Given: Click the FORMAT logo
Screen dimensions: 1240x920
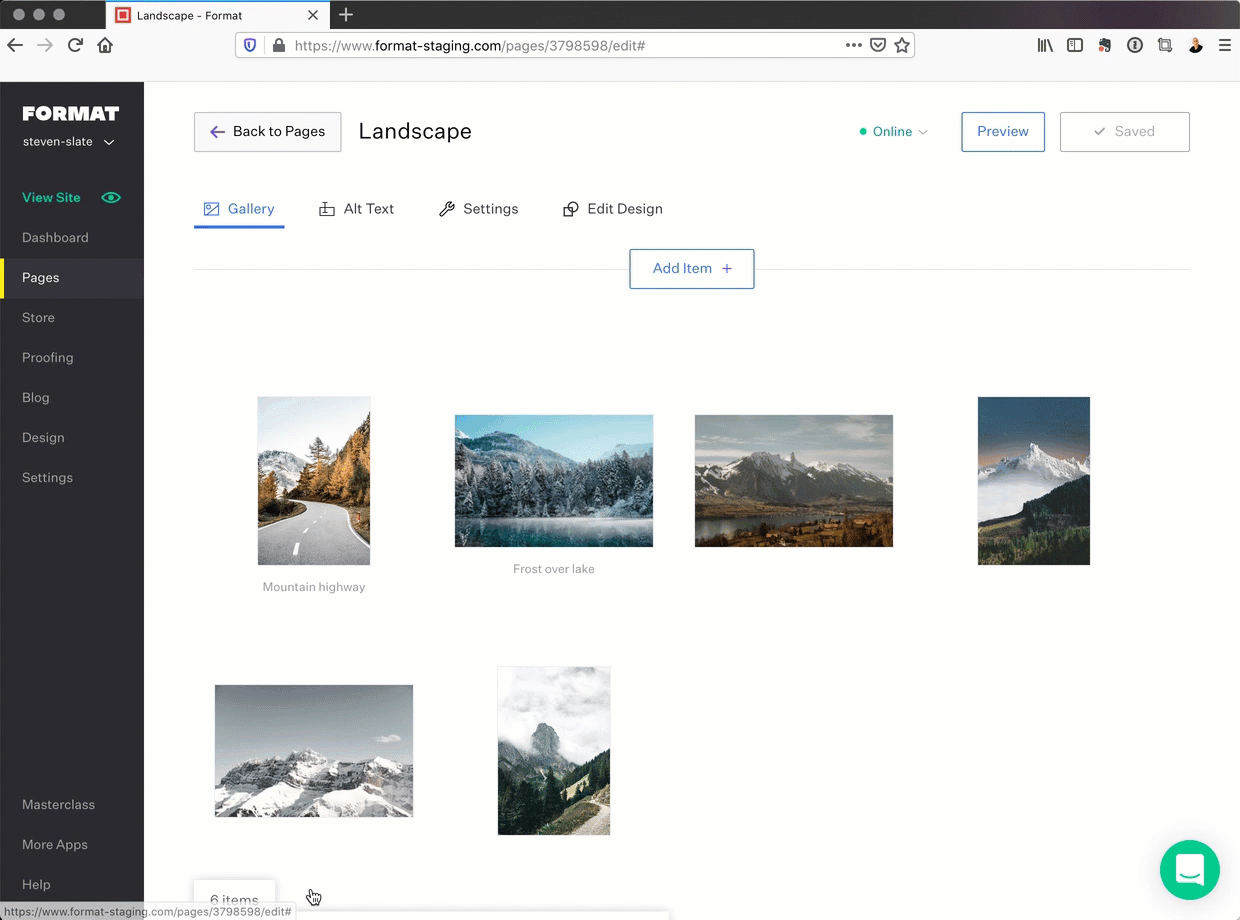Looking at the screenshot, I should [71, 113].
